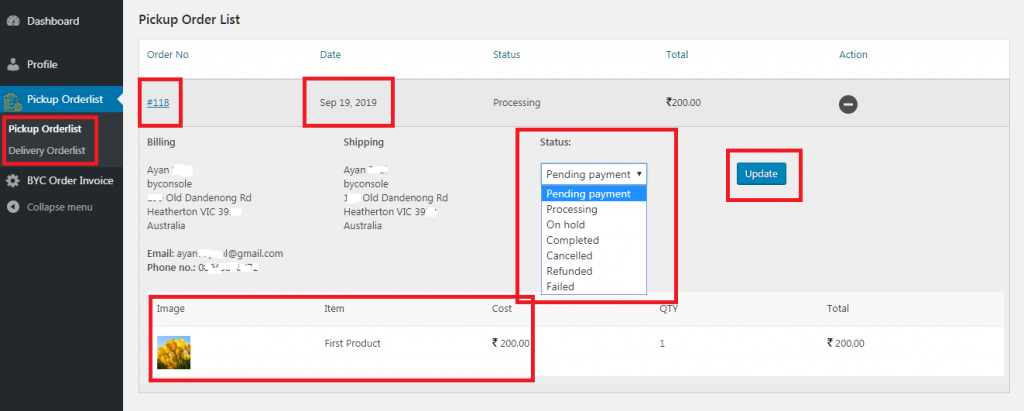Select On hold status option

[x=566, y=225]
